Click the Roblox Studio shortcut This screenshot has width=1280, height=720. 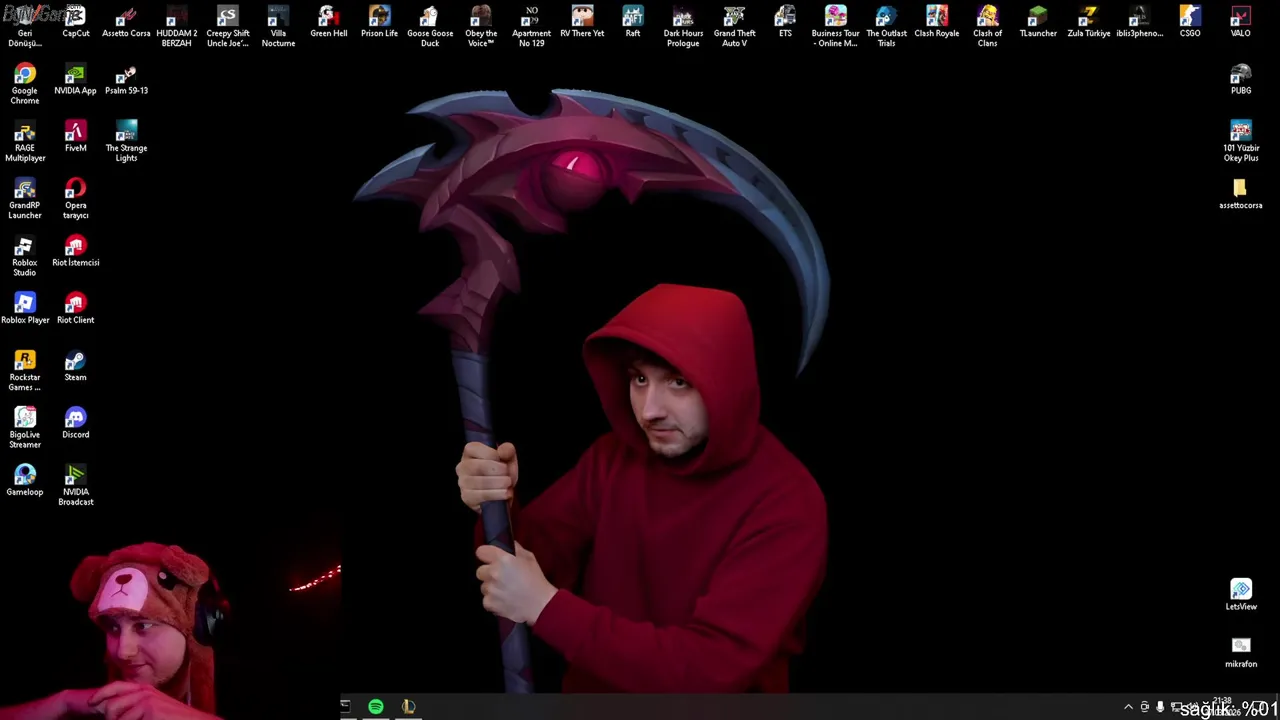(25, 256)
